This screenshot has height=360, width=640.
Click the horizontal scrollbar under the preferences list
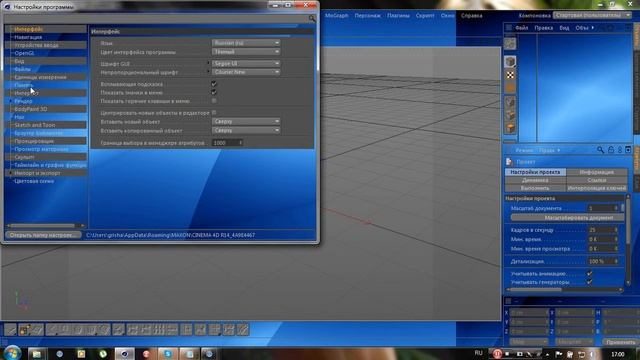46,225
